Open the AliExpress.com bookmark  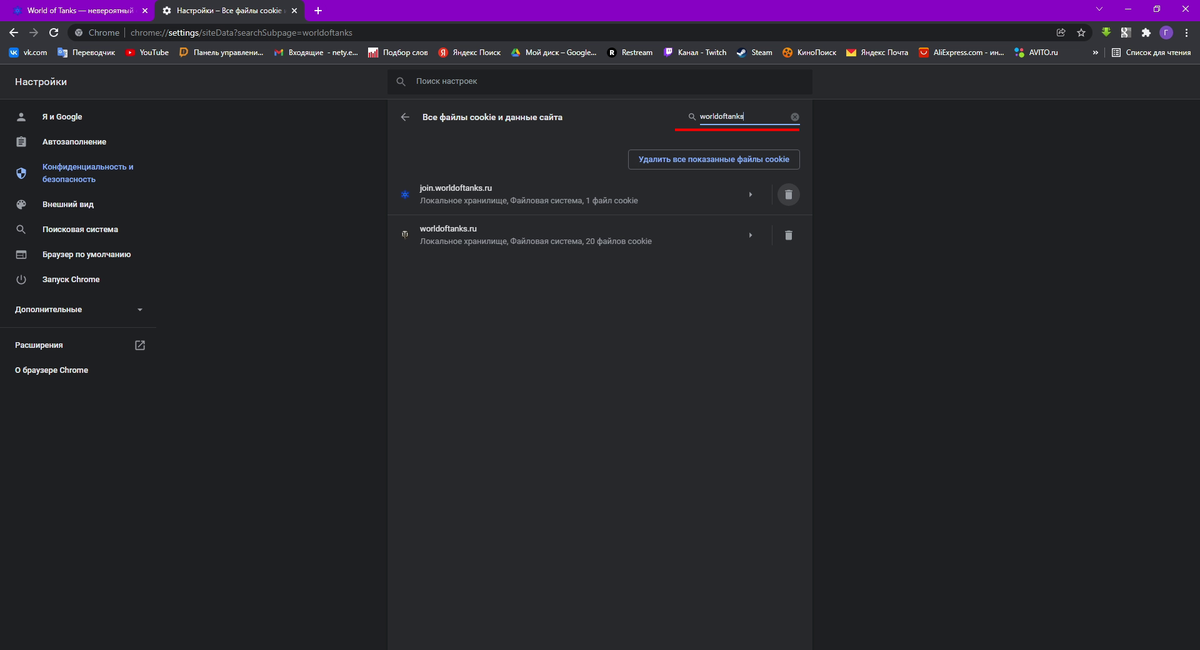(961, 52)
